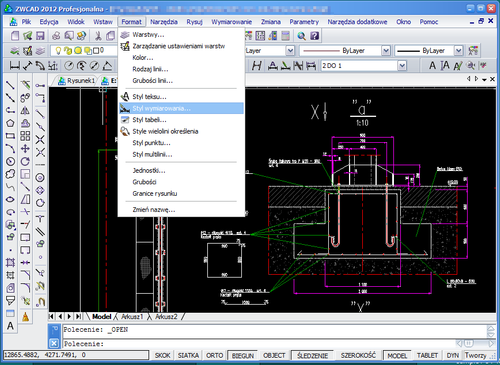
Task: Click the MODEL button in status bar
Action: (397, 356)
